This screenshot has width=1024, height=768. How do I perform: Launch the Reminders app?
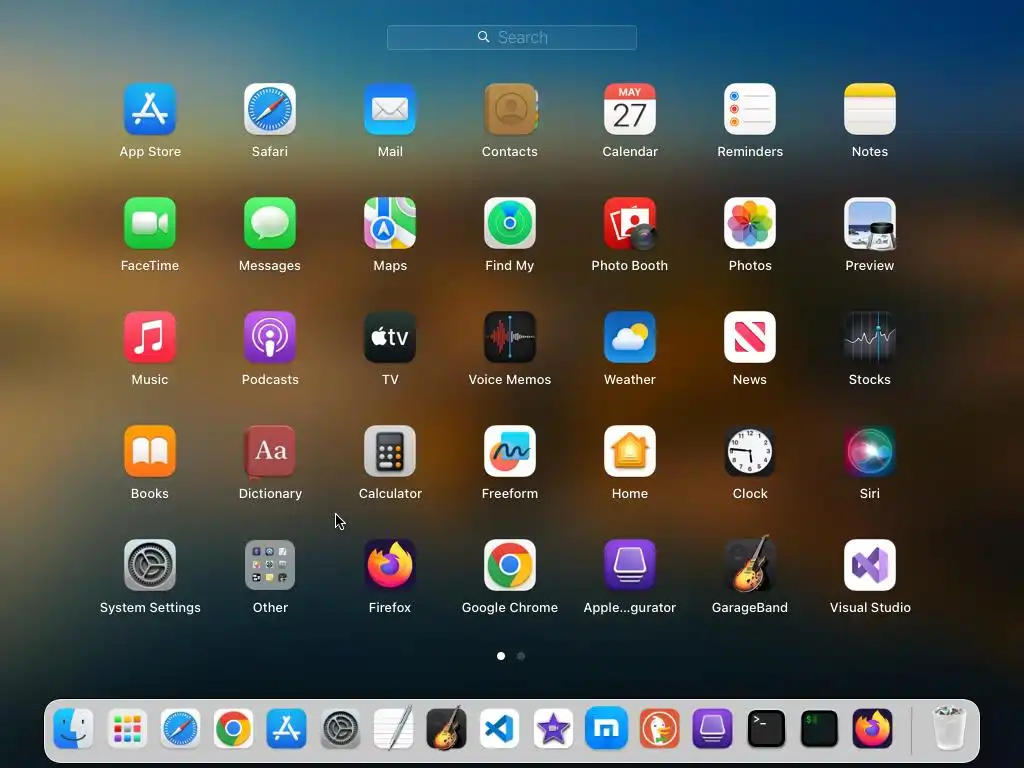pyautogui.click(x=750, y=109)
